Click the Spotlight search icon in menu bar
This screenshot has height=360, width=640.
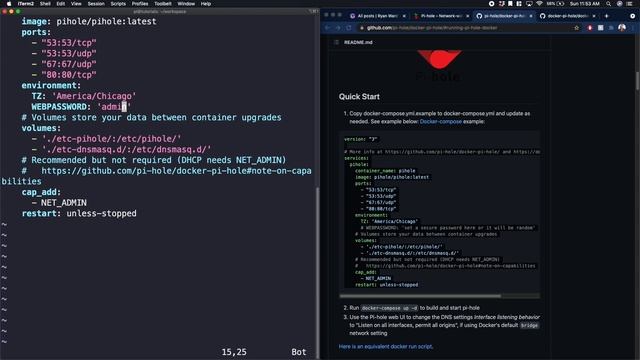pyautogui.click(x=609, y=4)
